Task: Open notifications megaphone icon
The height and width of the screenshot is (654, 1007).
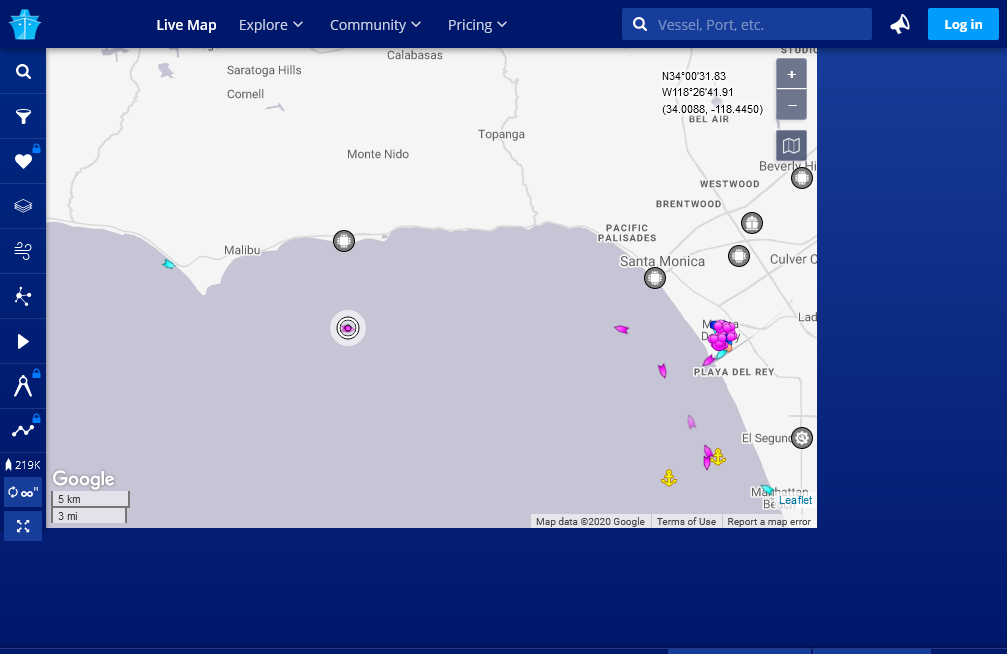Action: coord(900,24)
